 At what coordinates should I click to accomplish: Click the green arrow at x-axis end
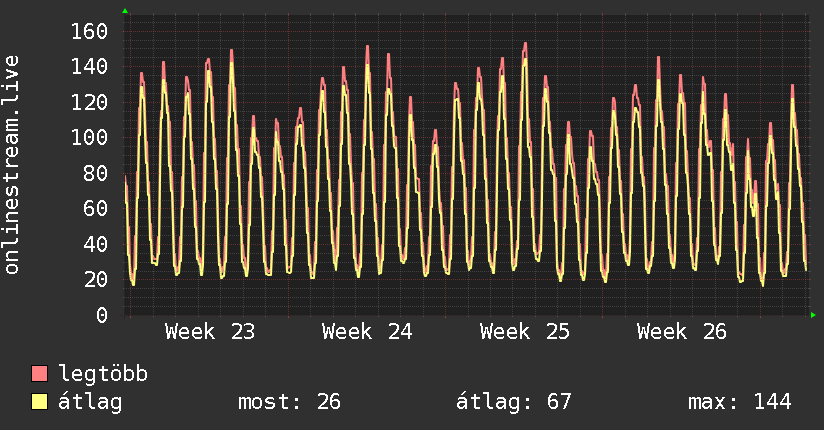pyautogui.click(x=813, y=315)
